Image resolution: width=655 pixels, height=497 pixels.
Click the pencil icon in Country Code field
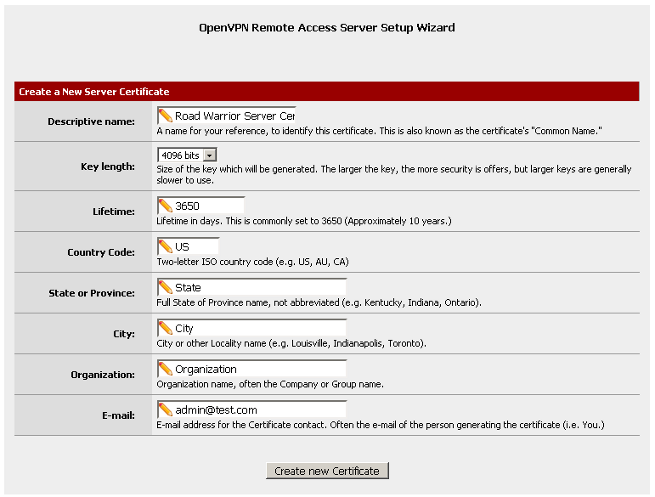165,246
